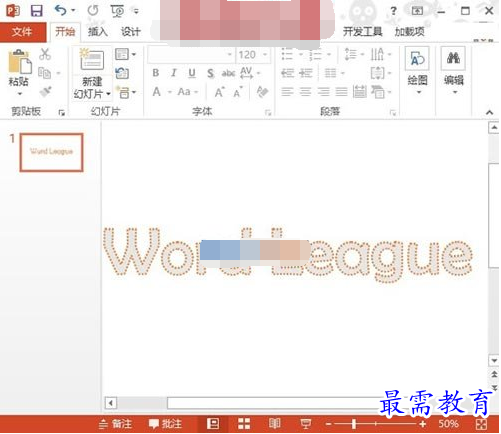Image resolution: width=501 pixels, height=434 pixels.
Task: Toggle strikethrough abc button
Action: [x=228, y=73]
